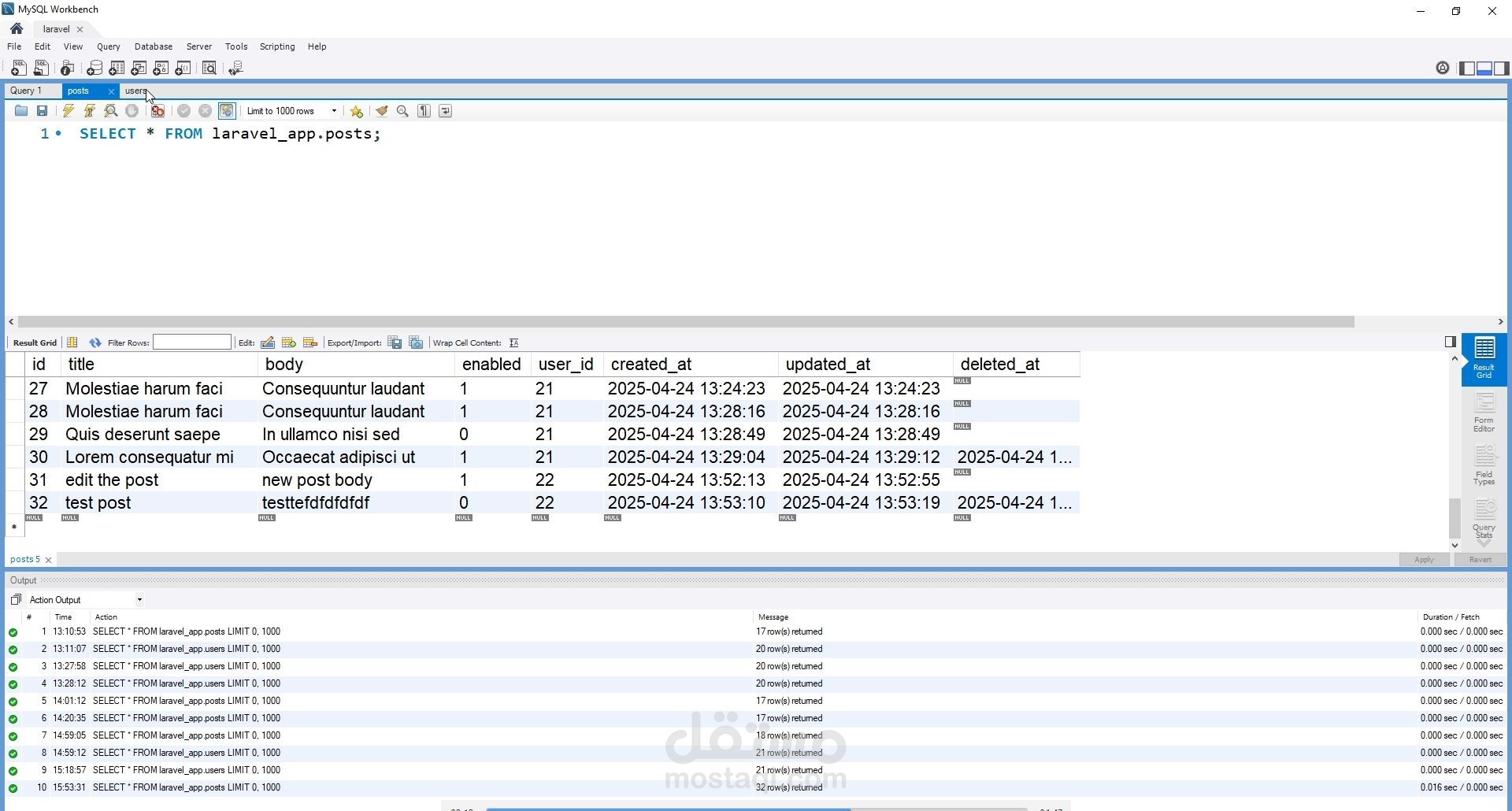
Task: Create a new schema icon in main toolbar
Action: 94,69
